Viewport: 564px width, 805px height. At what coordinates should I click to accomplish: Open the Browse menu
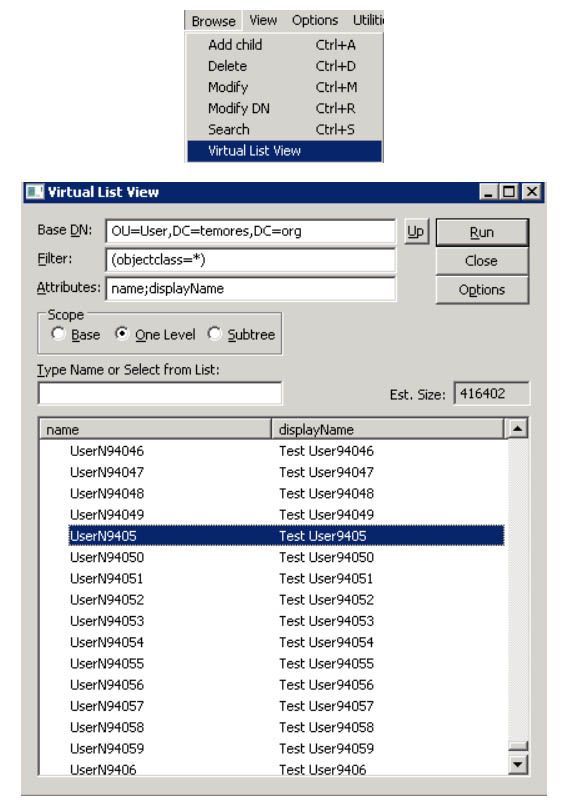[x=213, y=21]
